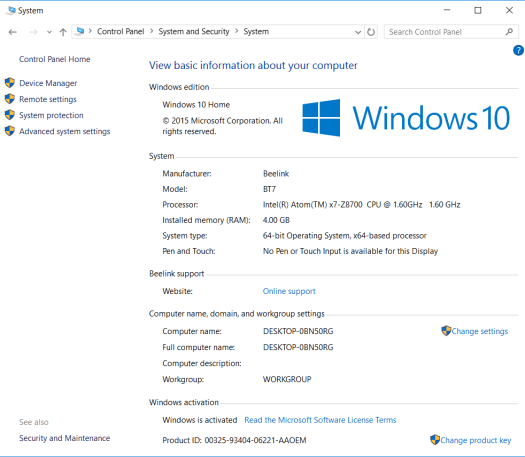Viewport: 525px width, 457px height.
Task: Click the Windows 10 logo image
Action: (x=406, y=118)
